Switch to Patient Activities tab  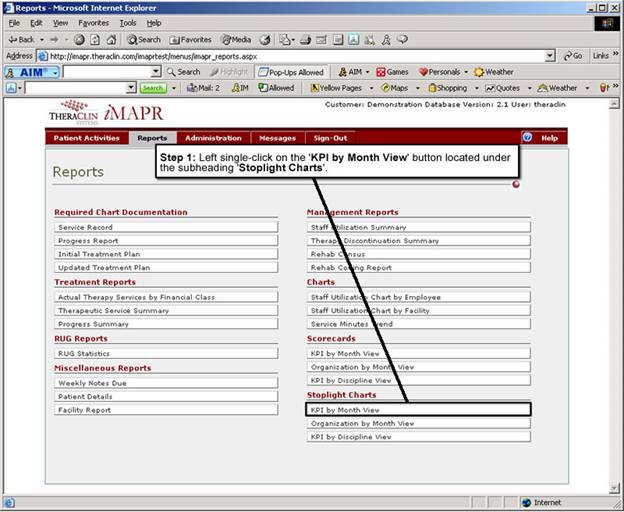(86, 138)
